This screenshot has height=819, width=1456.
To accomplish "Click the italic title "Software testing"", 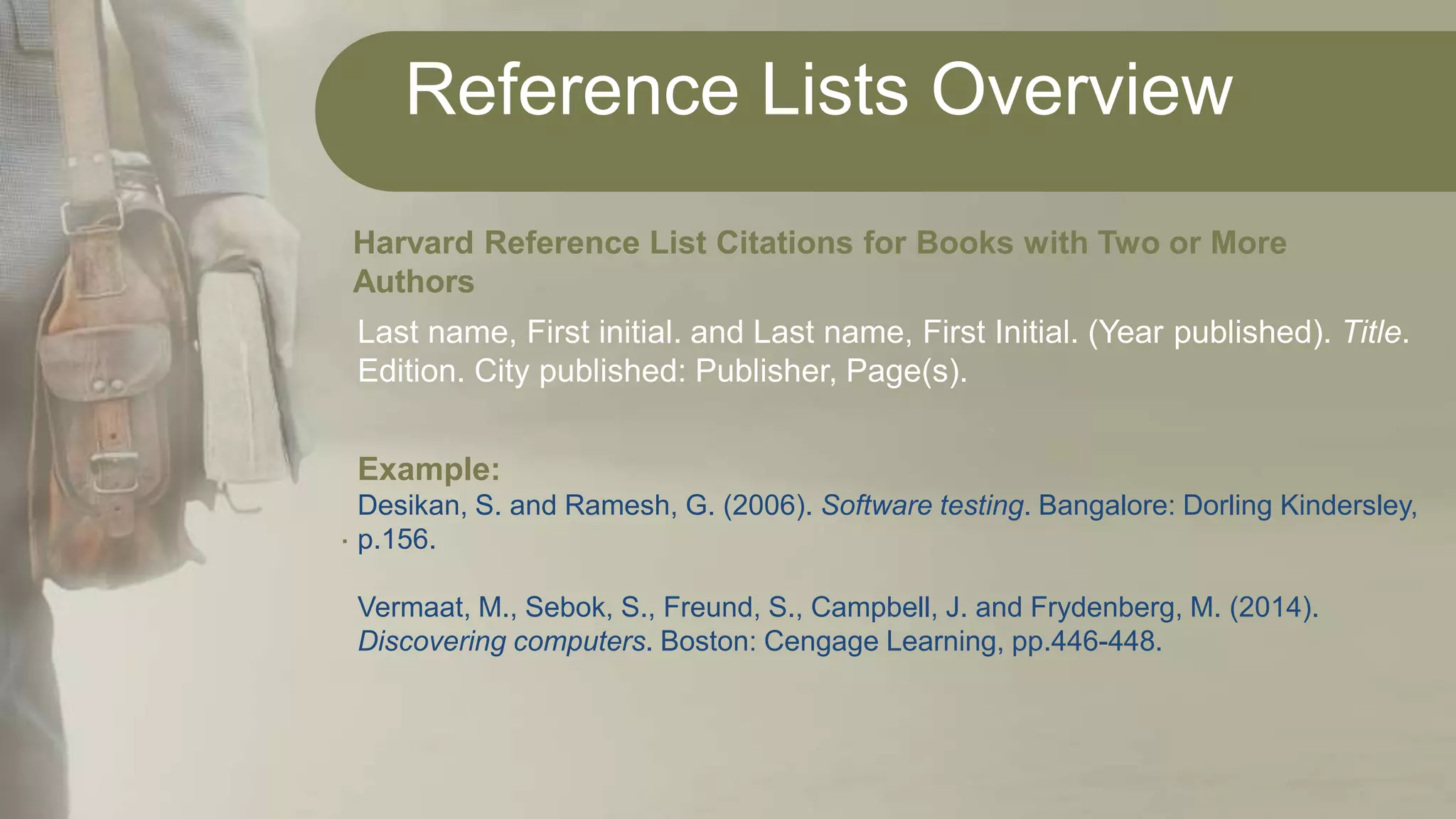I will (x=922, y=505).
